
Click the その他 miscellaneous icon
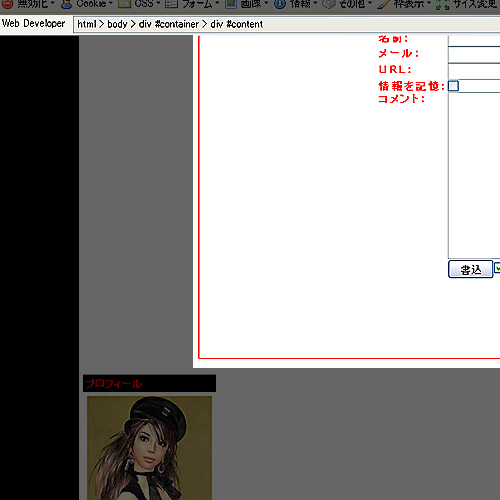click(329, 4)
